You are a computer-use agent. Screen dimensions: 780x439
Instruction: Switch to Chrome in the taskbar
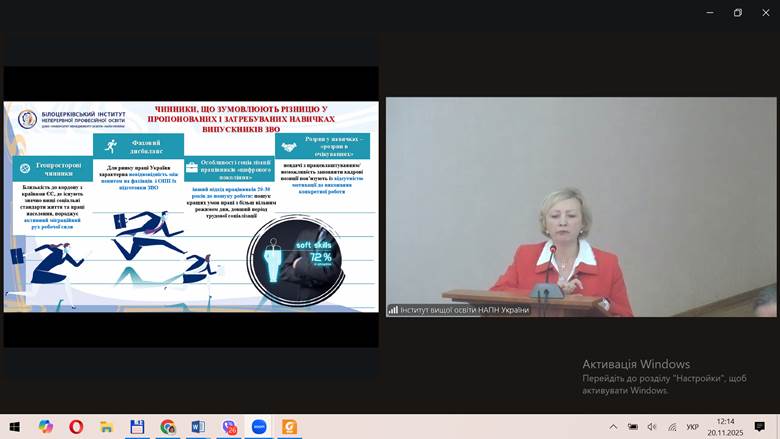167,426
